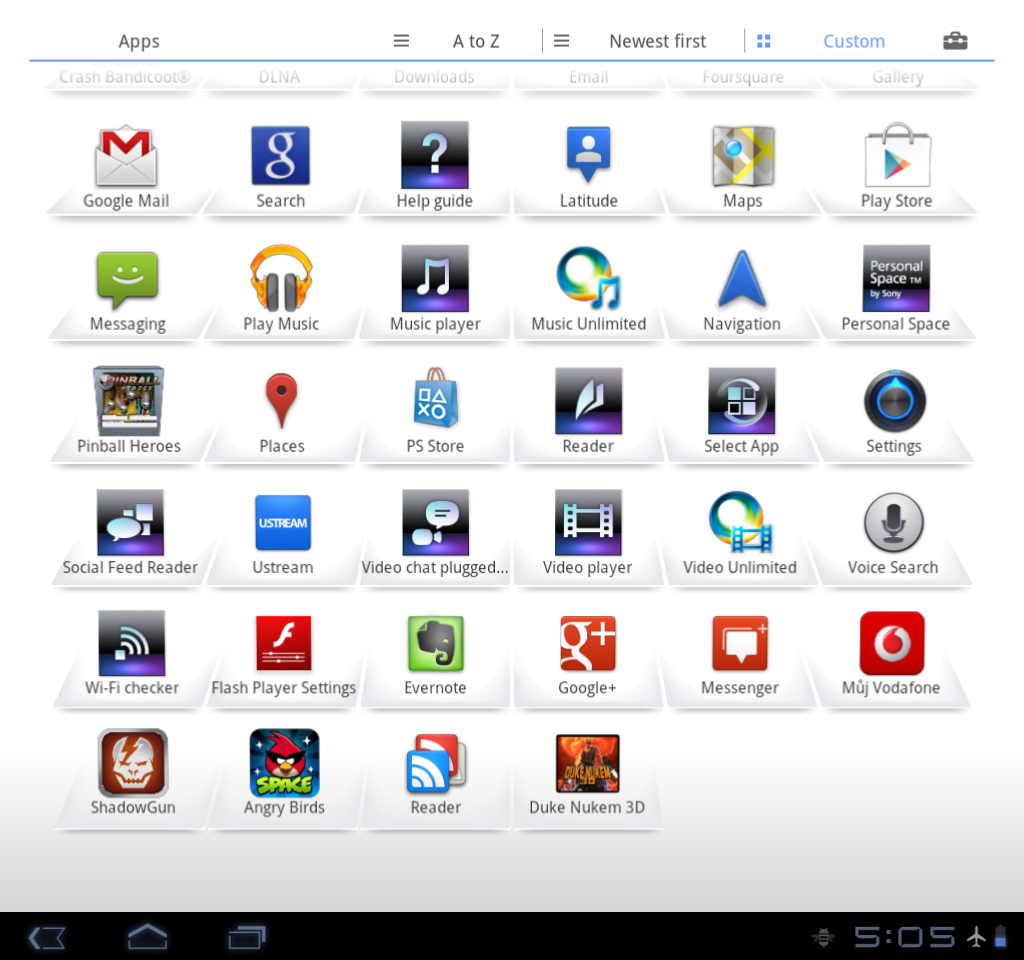The image size is (1024, 960).
Task: Switch sorting to A to Z
Action: 476,41
